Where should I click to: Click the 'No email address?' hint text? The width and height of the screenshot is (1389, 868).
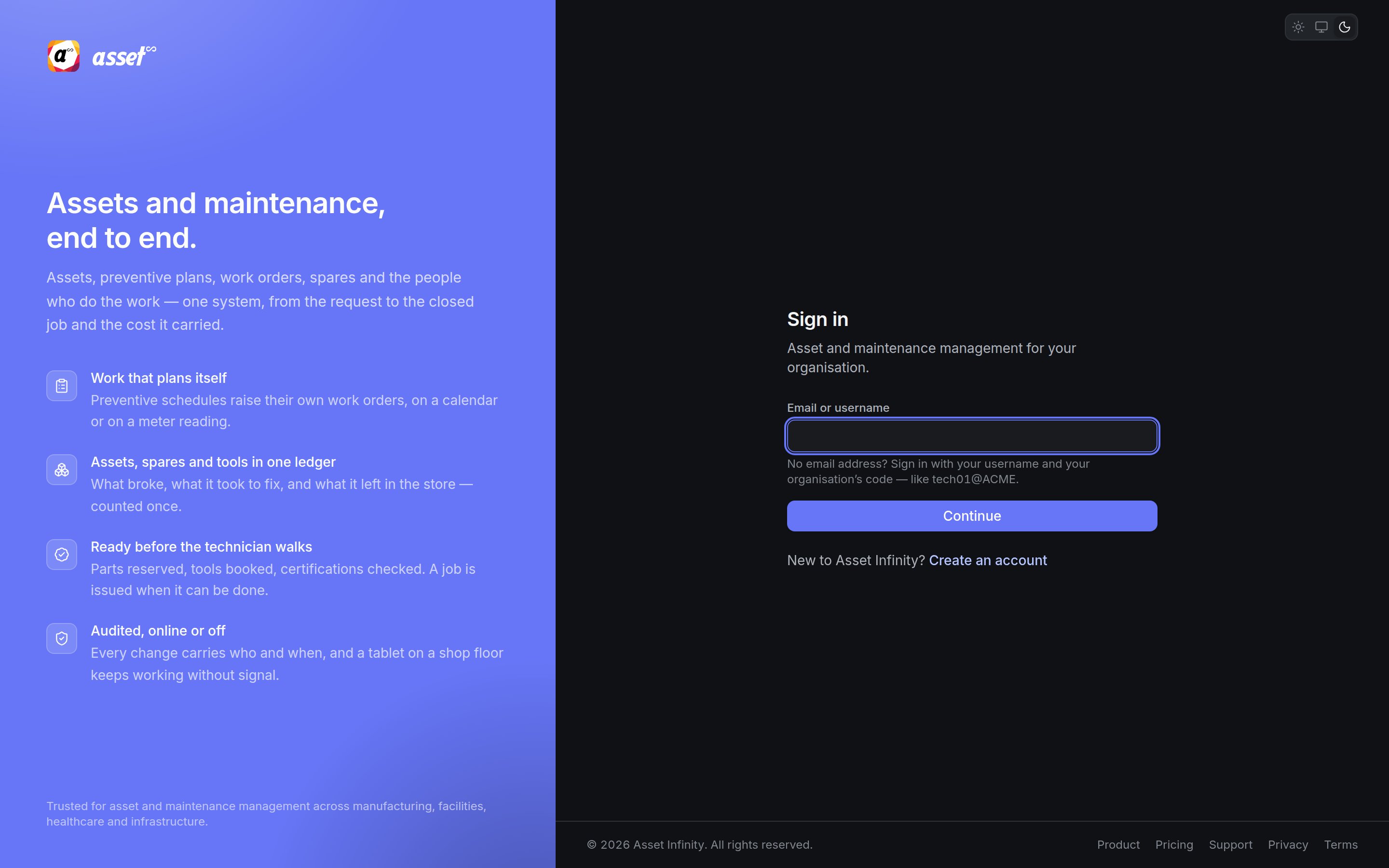[x=938, y=471]
